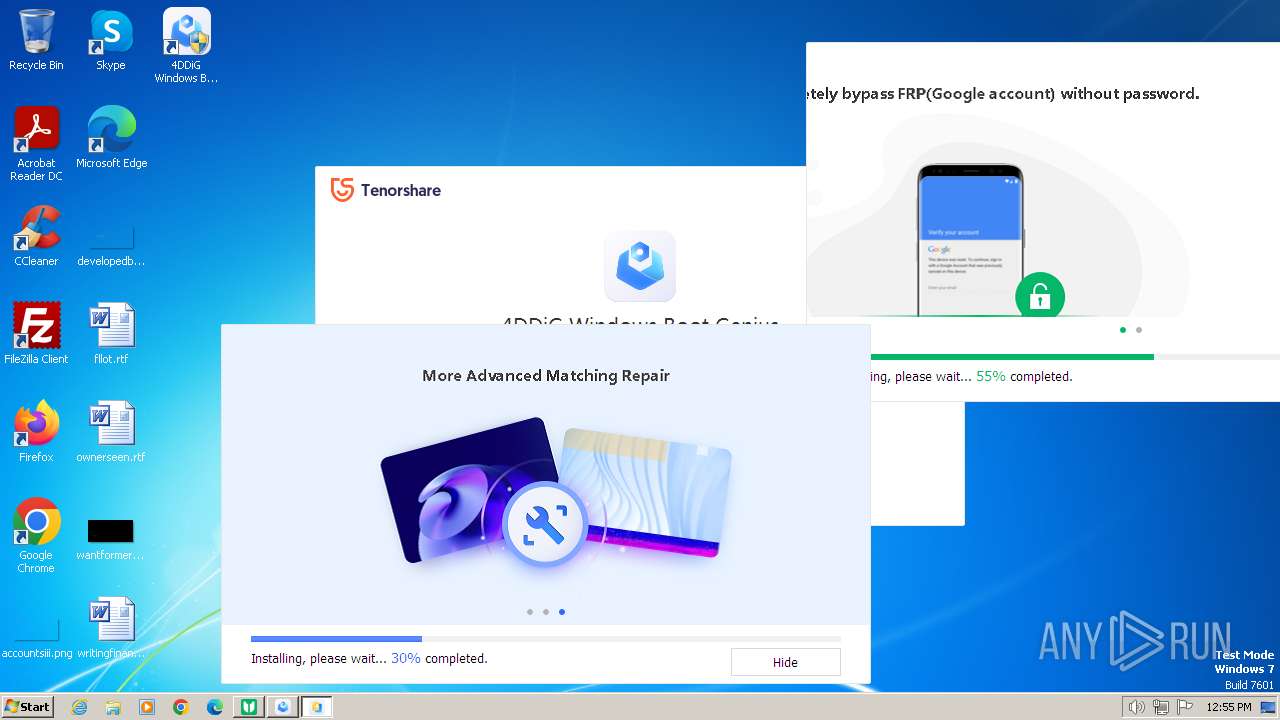The image size is (1280, 720).
Task: Launch Internet Explorer from the taskbar
Action: pos(79,707)
